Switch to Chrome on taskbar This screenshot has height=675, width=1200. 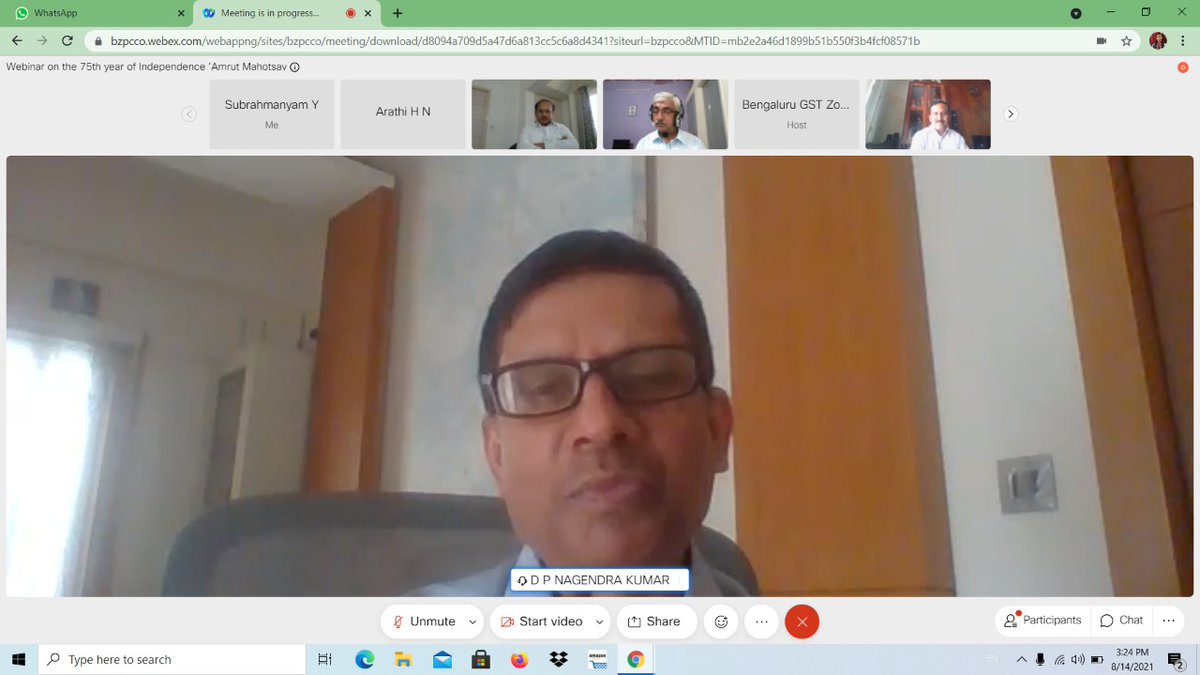[x=635, y=659]
